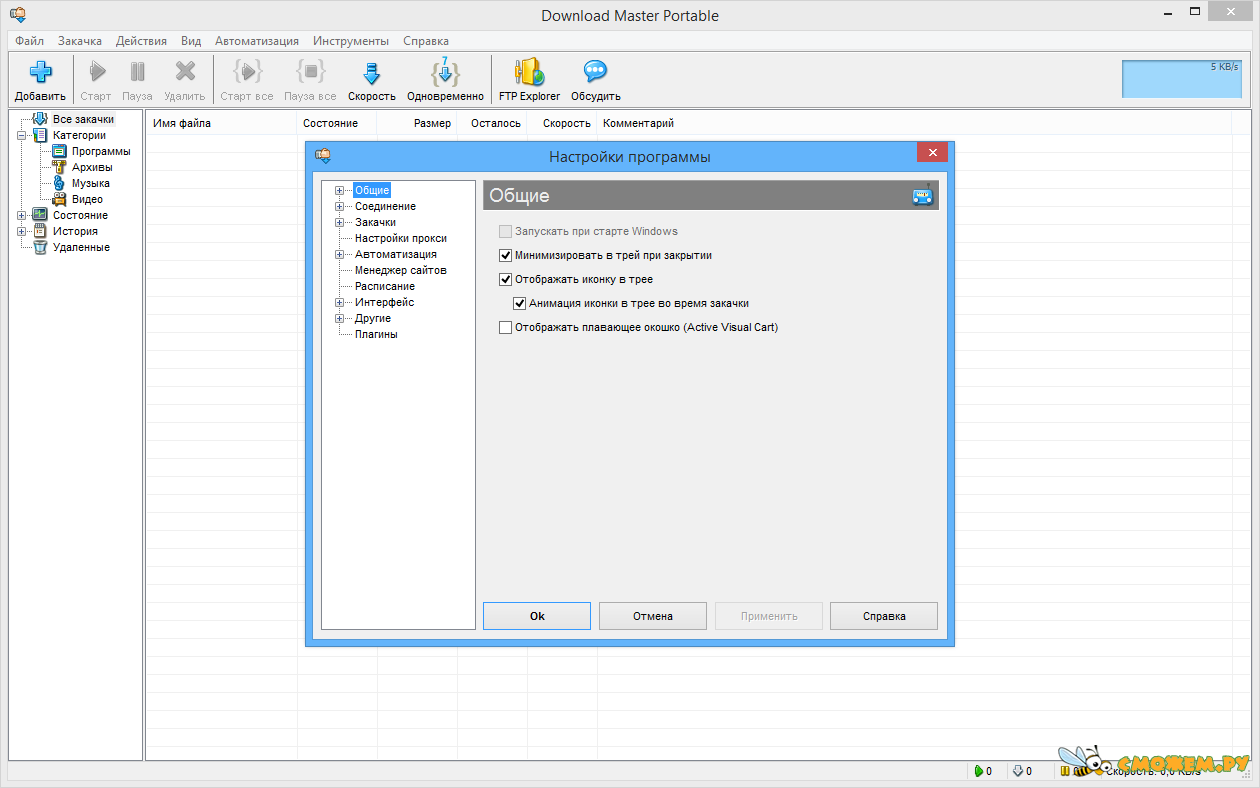Select the Видео category

click(x=87, y=200)
